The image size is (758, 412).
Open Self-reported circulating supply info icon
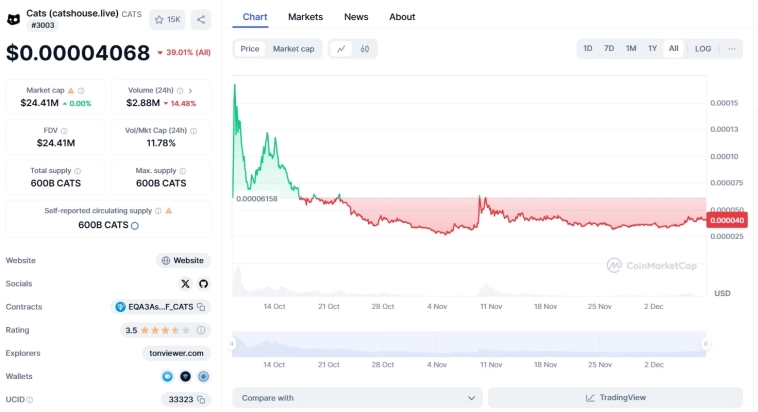coord(158,211)
